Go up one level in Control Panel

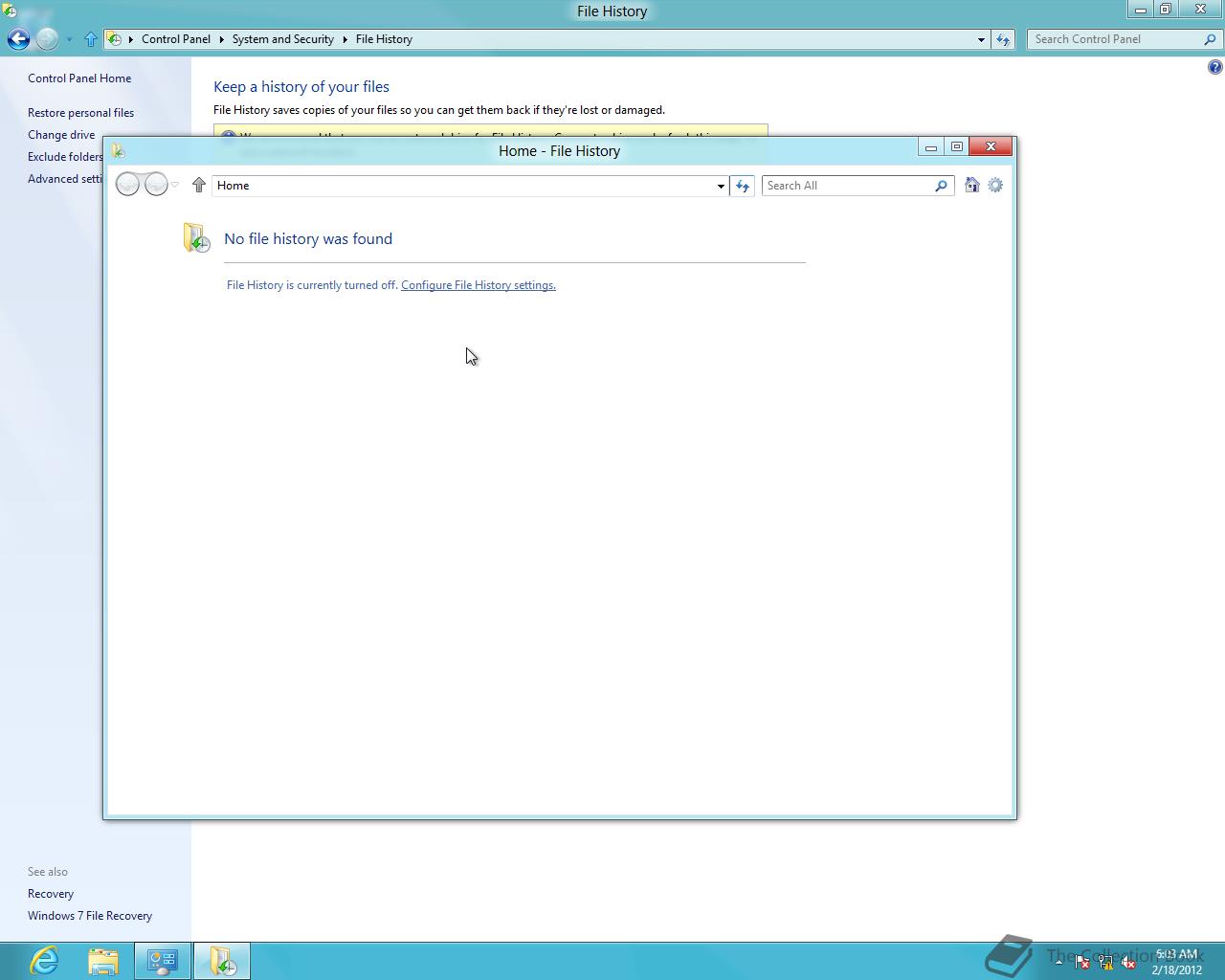(x=91, y=39)
